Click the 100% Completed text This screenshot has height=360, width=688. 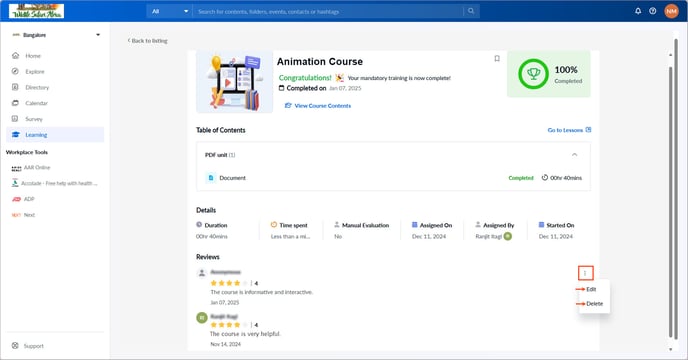pos(568,74)
